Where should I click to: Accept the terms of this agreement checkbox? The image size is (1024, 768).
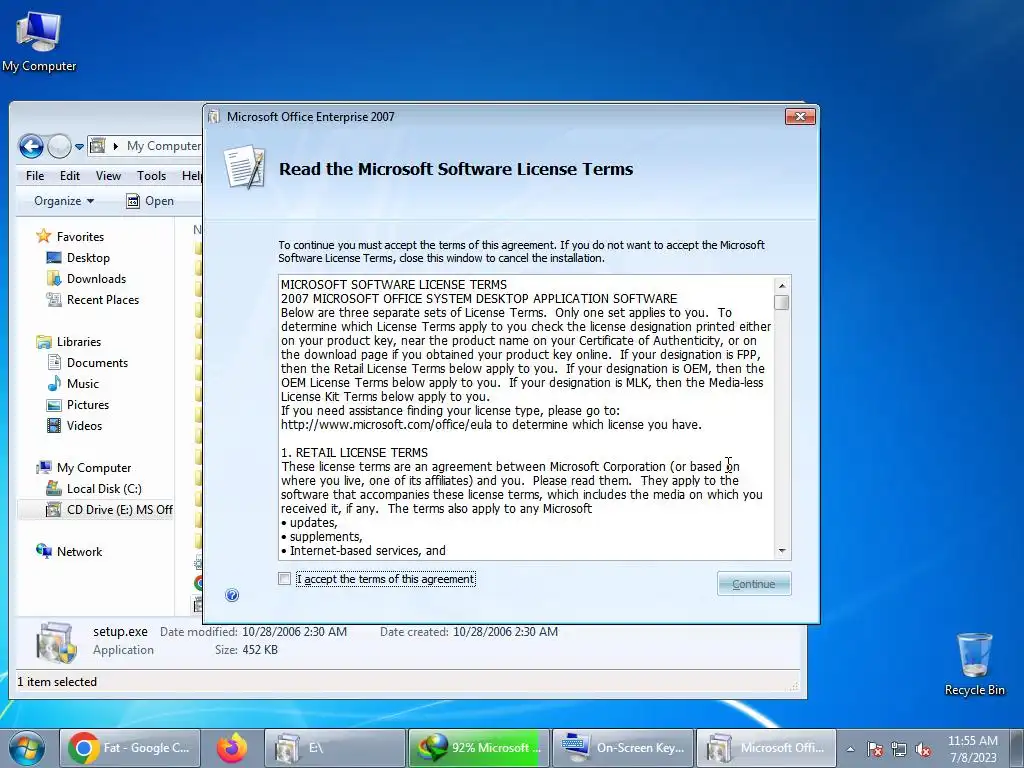pos(284,579)
